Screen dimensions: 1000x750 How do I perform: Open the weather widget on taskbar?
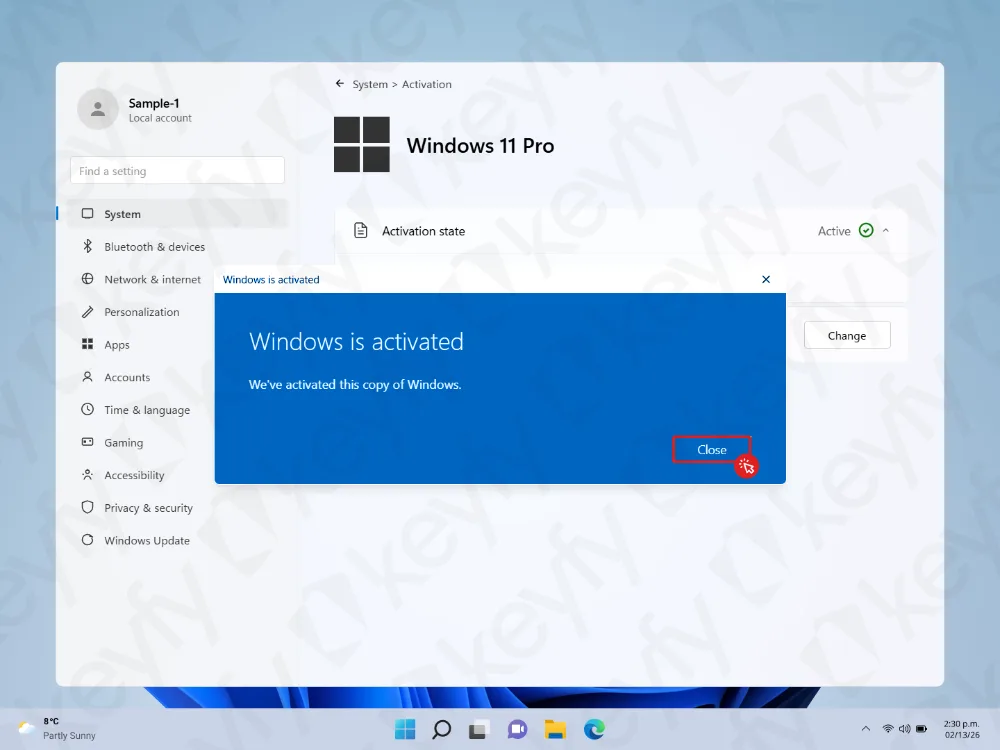tap(56, 728)
